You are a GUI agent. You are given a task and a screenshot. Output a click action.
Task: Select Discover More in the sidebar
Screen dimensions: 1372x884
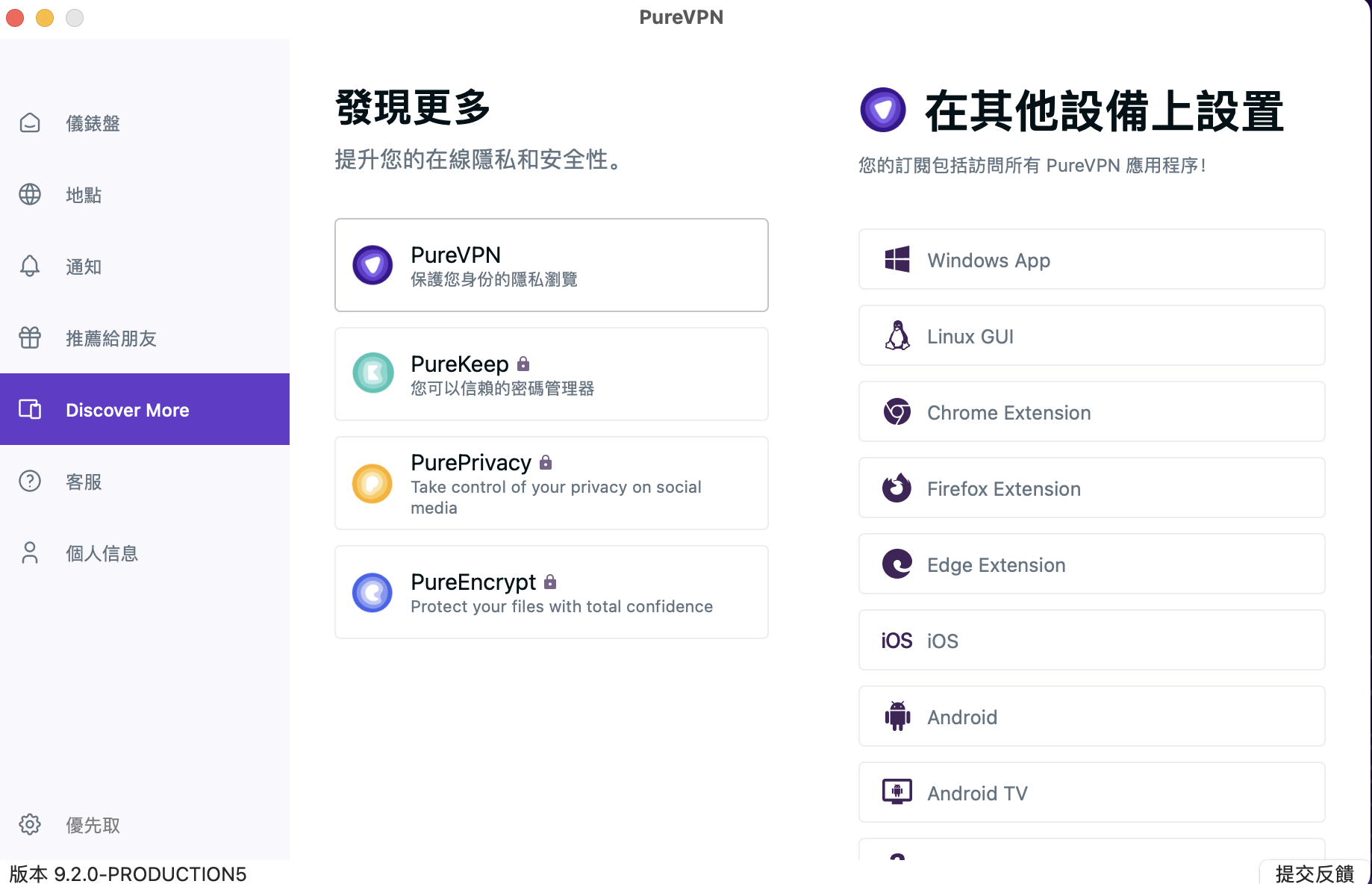pyautogui.click(x=145, y=409)
